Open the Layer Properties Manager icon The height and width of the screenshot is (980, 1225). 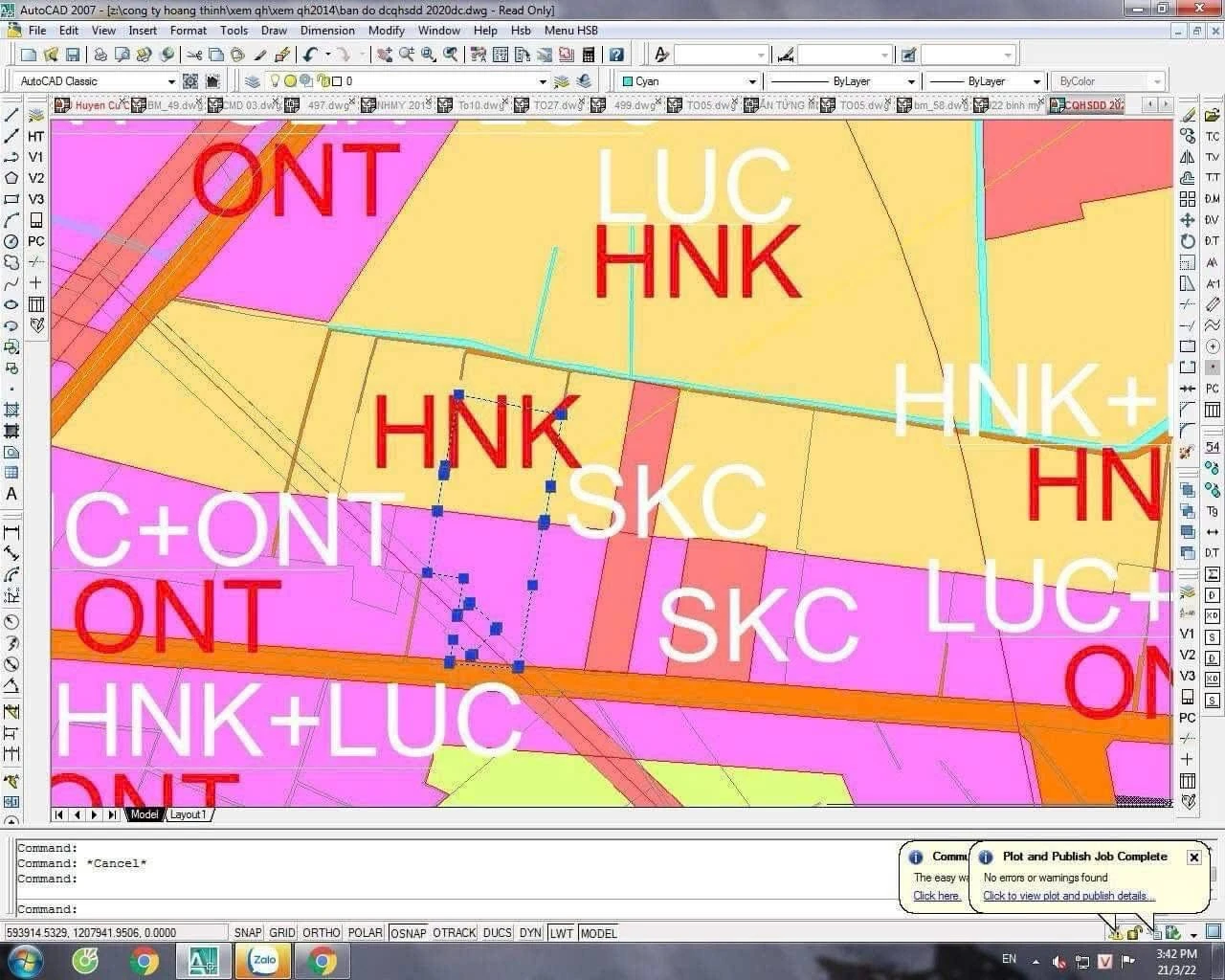(x=253, y=81)
